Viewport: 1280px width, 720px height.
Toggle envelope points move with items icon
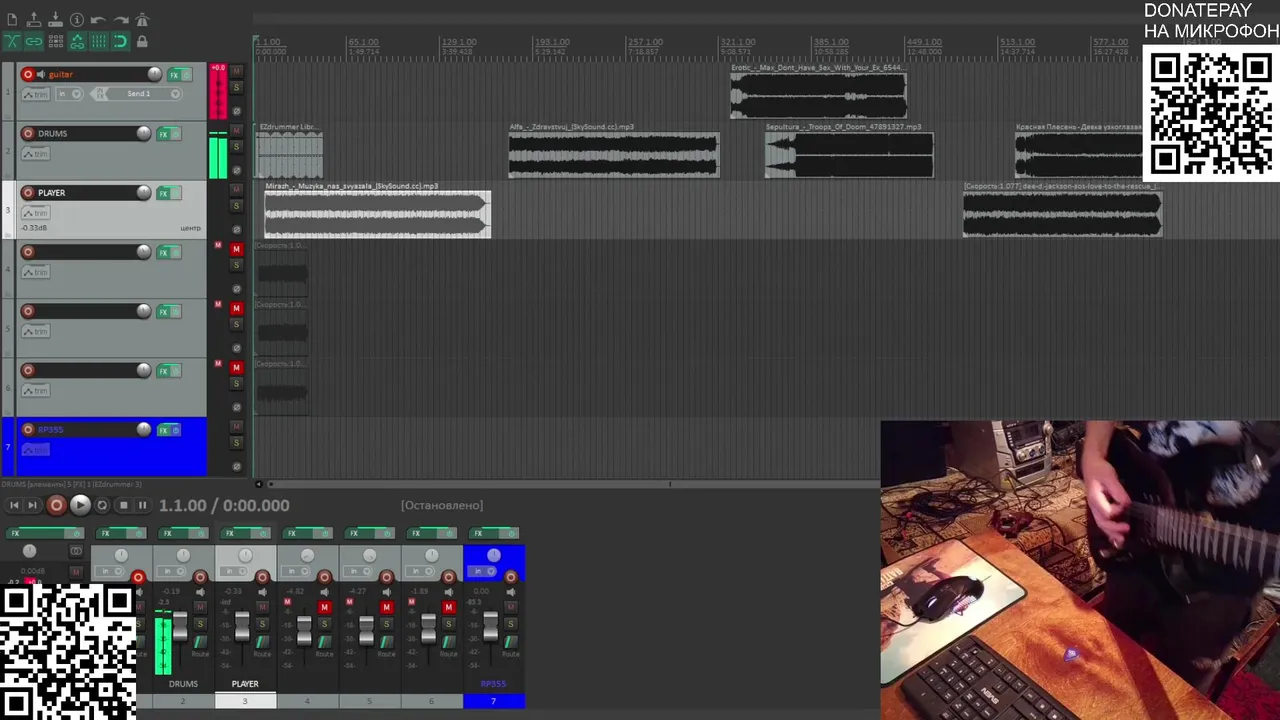coord(77,42)
